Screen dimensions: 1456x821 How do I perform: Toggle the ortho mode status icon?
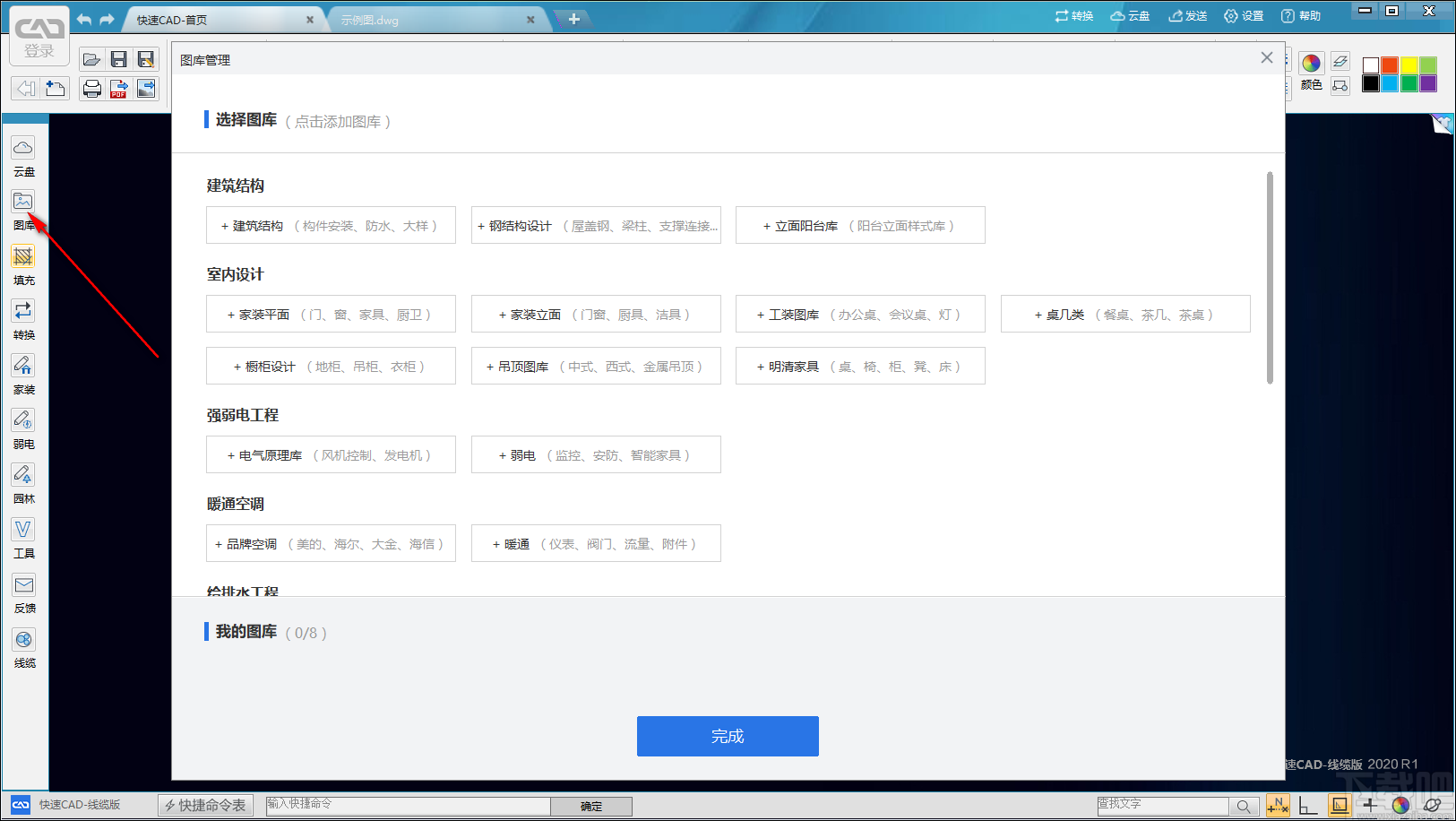pyautogui.click(x=1308, y=805)
